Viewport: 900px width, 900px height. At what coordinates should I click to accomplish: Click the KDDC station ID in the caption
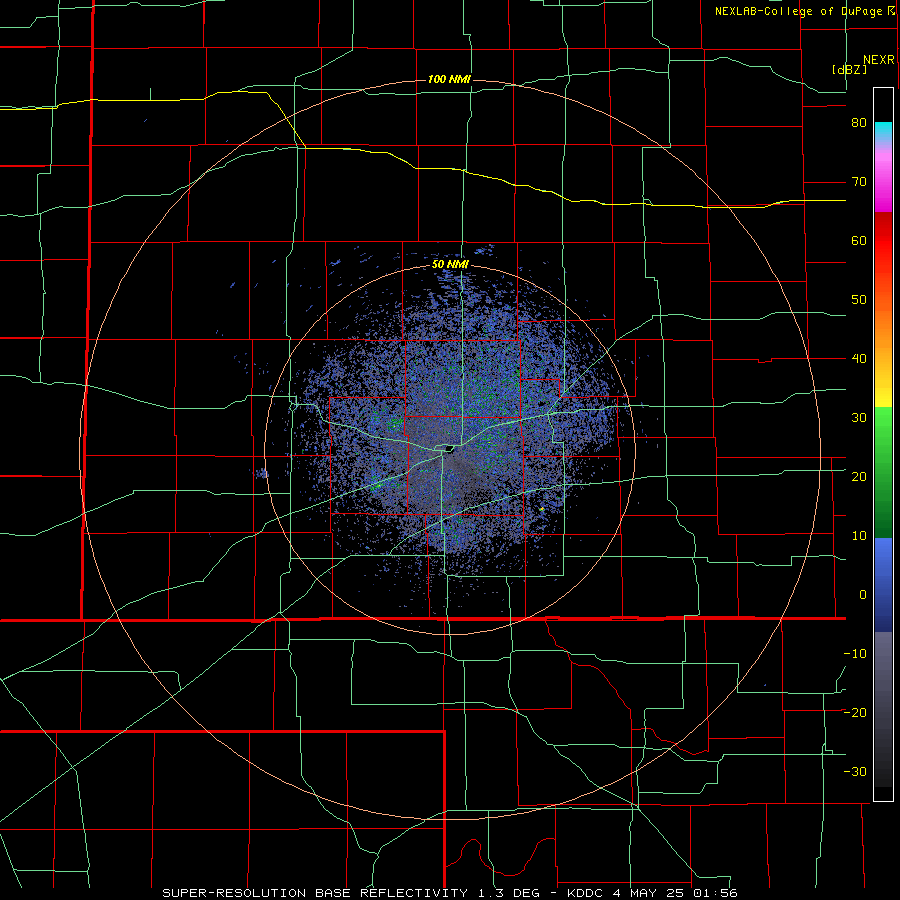[585, 893]
